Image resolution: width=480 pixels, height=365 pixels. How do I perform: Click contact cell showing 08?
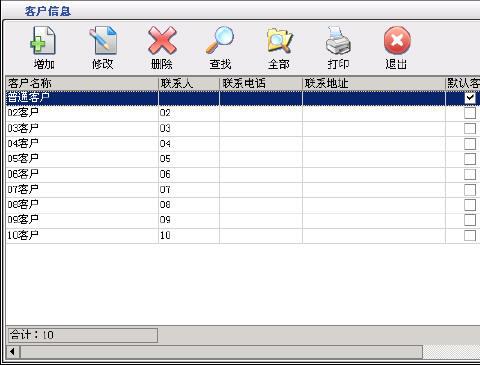point(189,205)
